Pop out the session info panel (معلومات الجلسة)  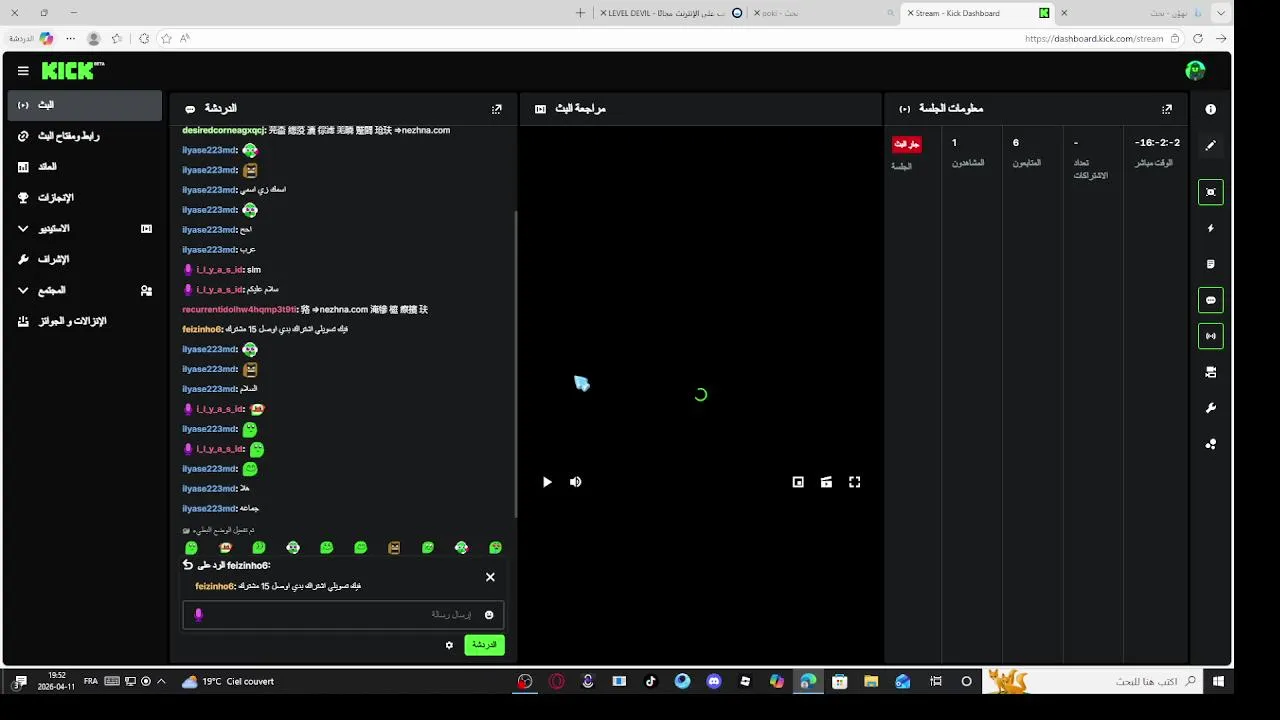click(x=1167, y=109)
